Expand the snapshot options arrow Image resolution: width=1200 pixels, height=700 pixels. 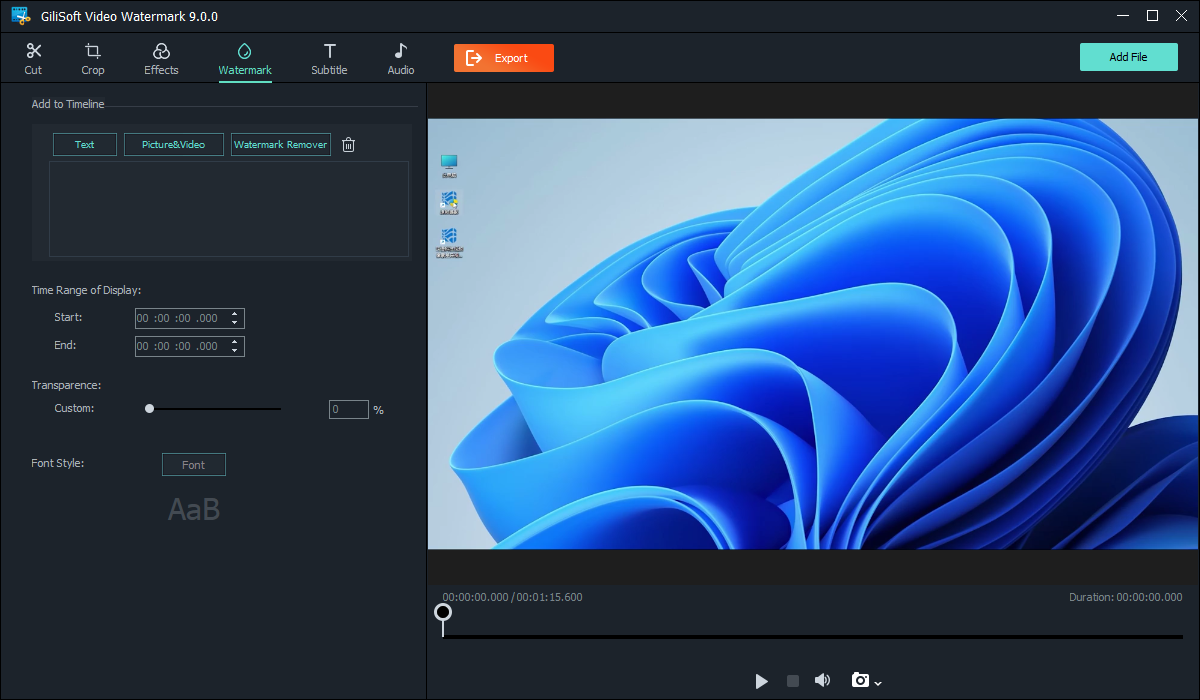coord(878,683)
